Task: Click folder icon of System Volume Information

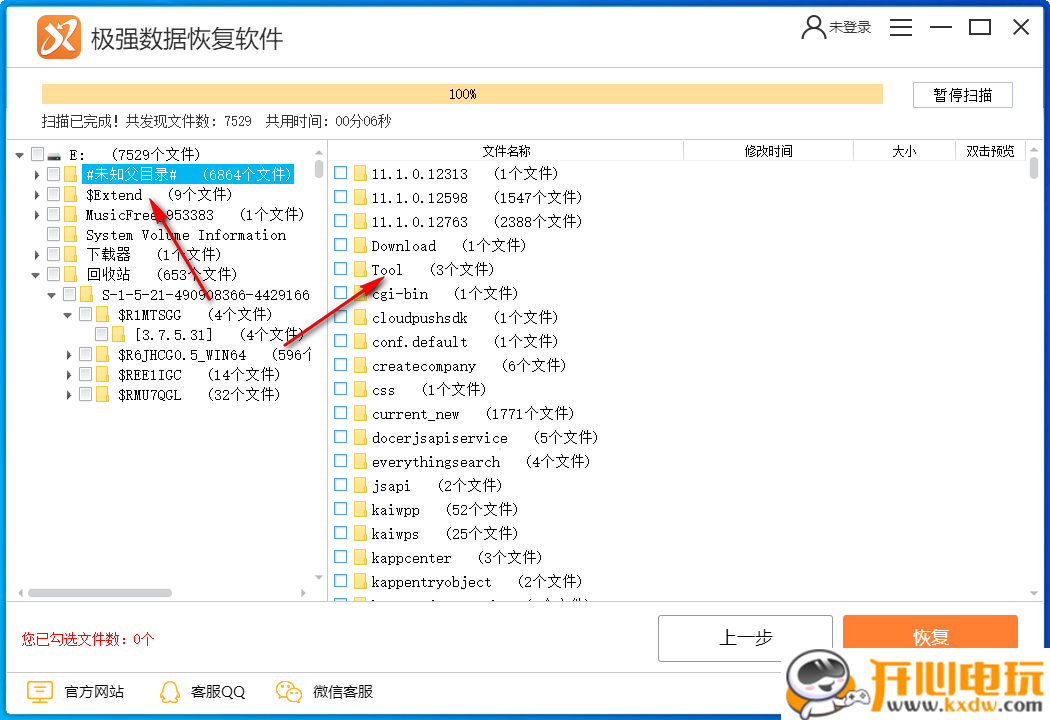Action: tap(70, 234)
